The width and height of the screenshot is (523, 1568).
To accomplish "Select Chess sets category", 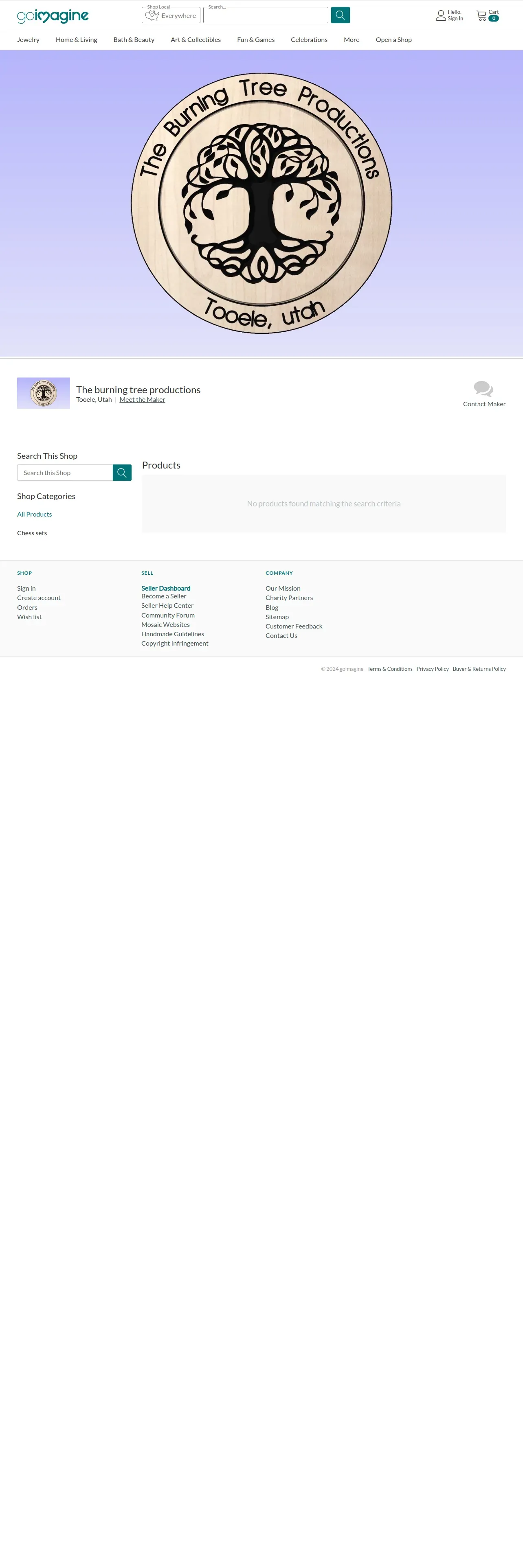I will tap(32, 533).
